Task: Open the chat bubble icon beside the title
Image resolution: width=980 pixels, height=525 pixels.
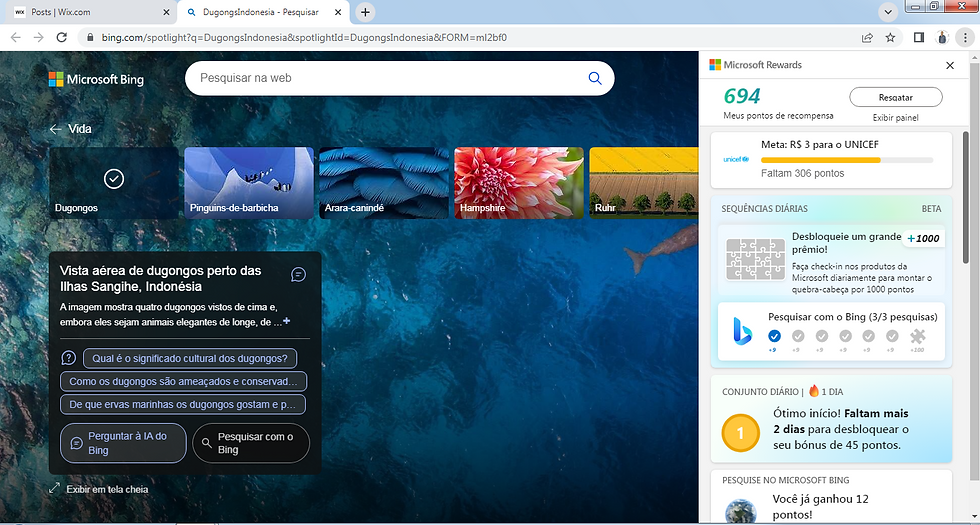Action: tap(299, 274)
